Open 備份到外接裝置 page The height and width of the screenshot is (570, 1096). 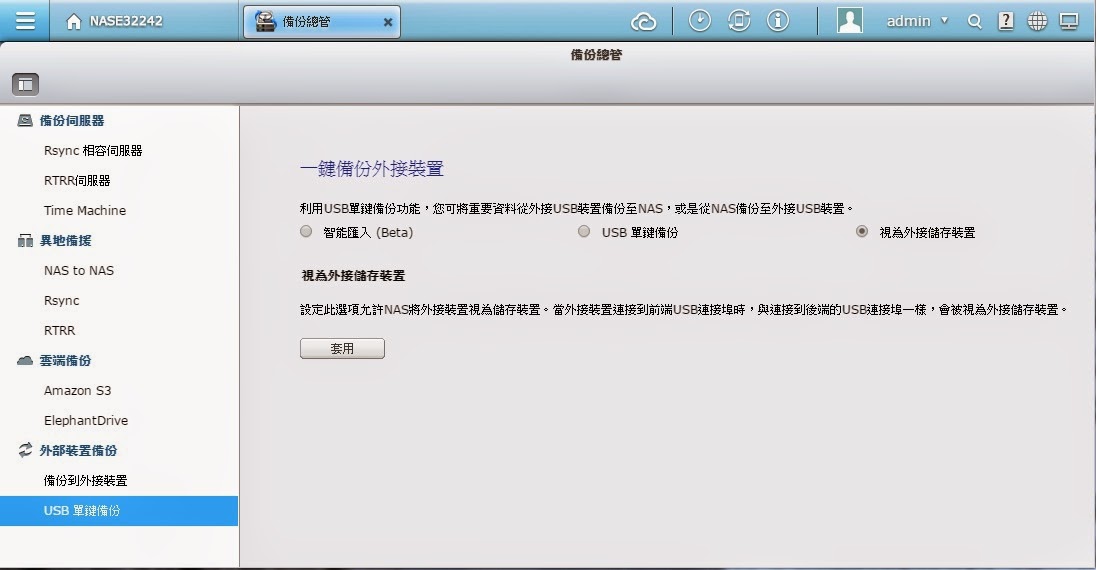(85, 480)
